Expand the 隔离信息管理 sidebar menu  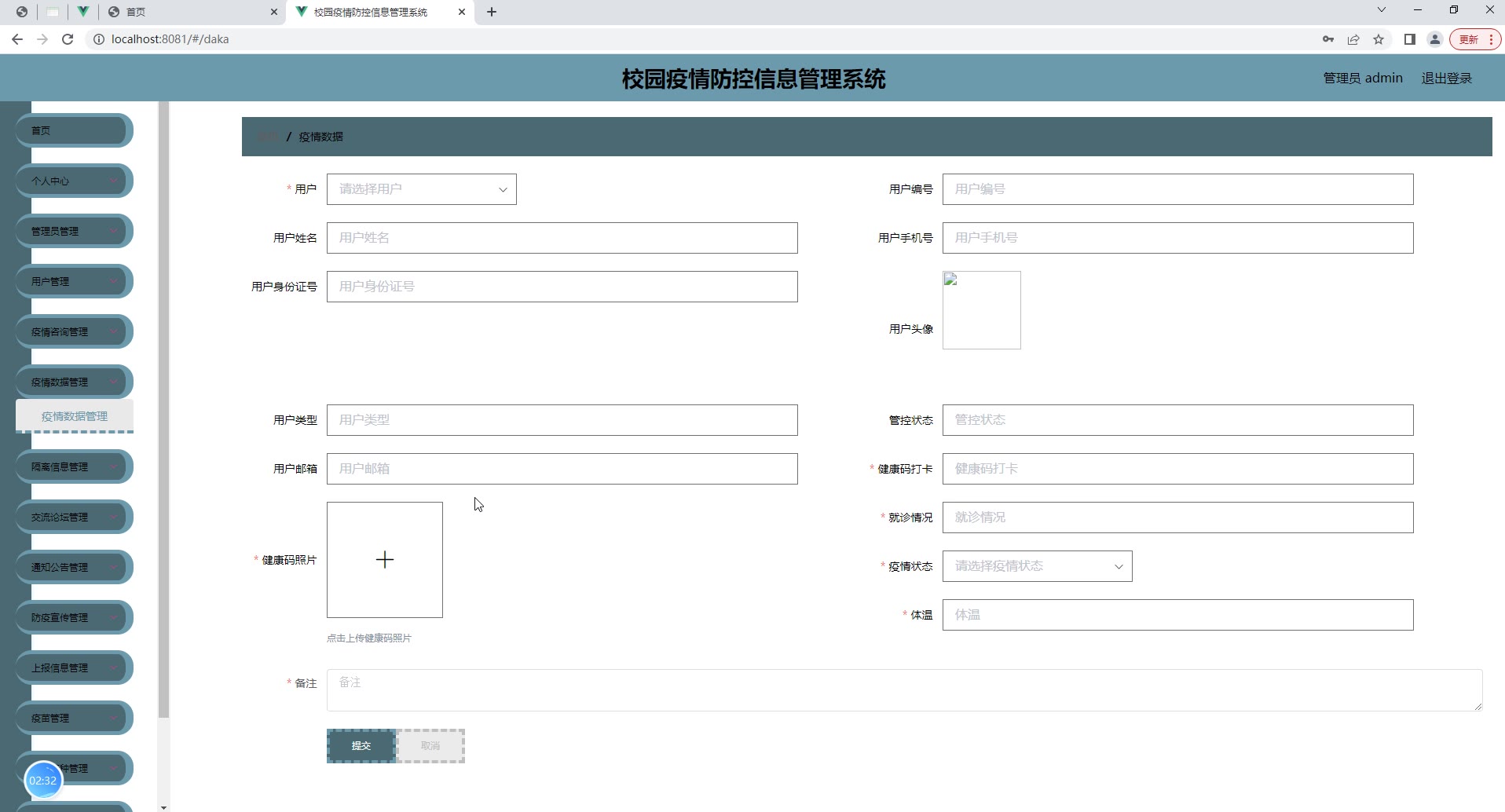[x=74, y=466]
